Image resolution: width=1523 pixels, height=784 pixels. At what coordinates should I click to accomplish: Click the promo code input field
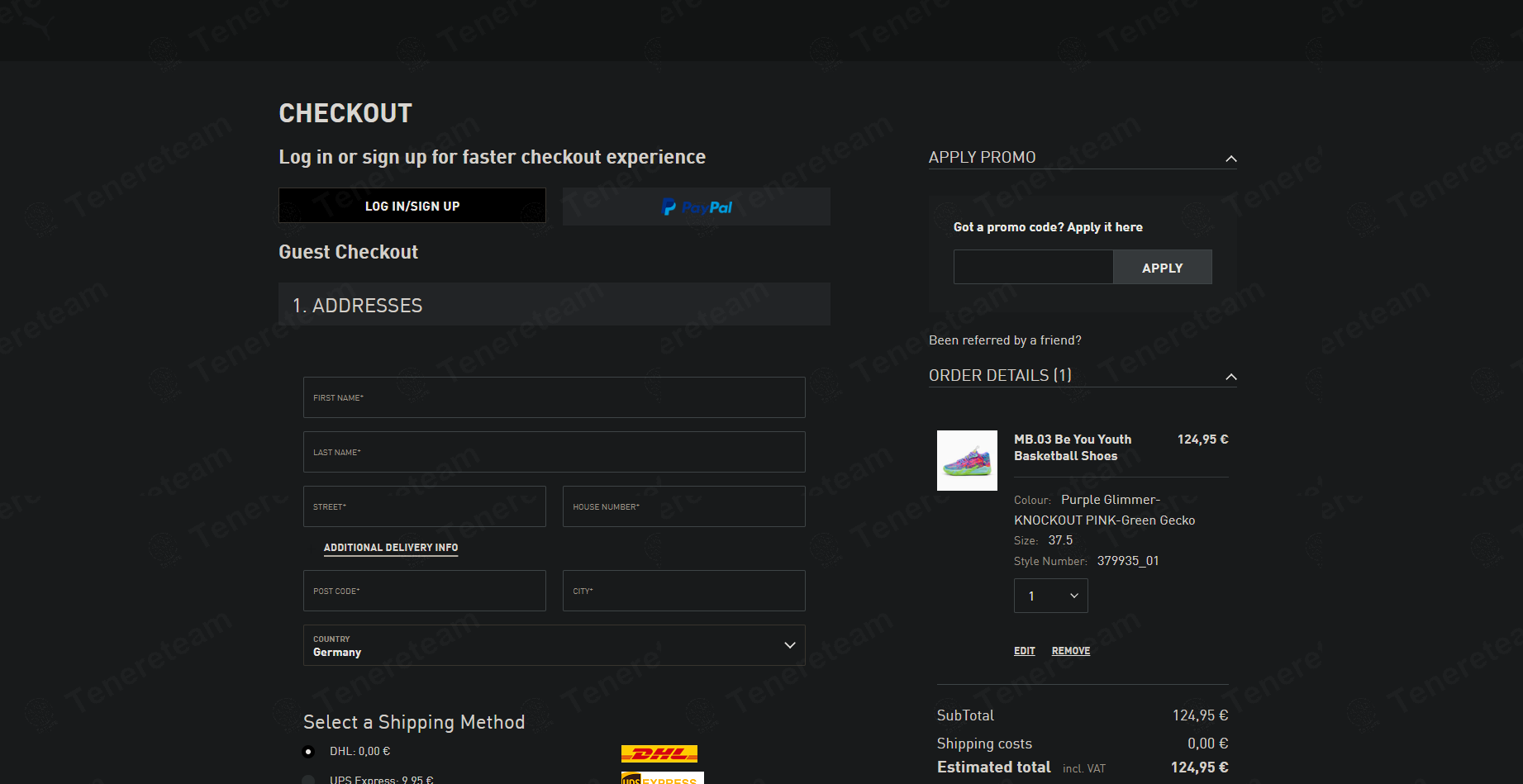1033,267
